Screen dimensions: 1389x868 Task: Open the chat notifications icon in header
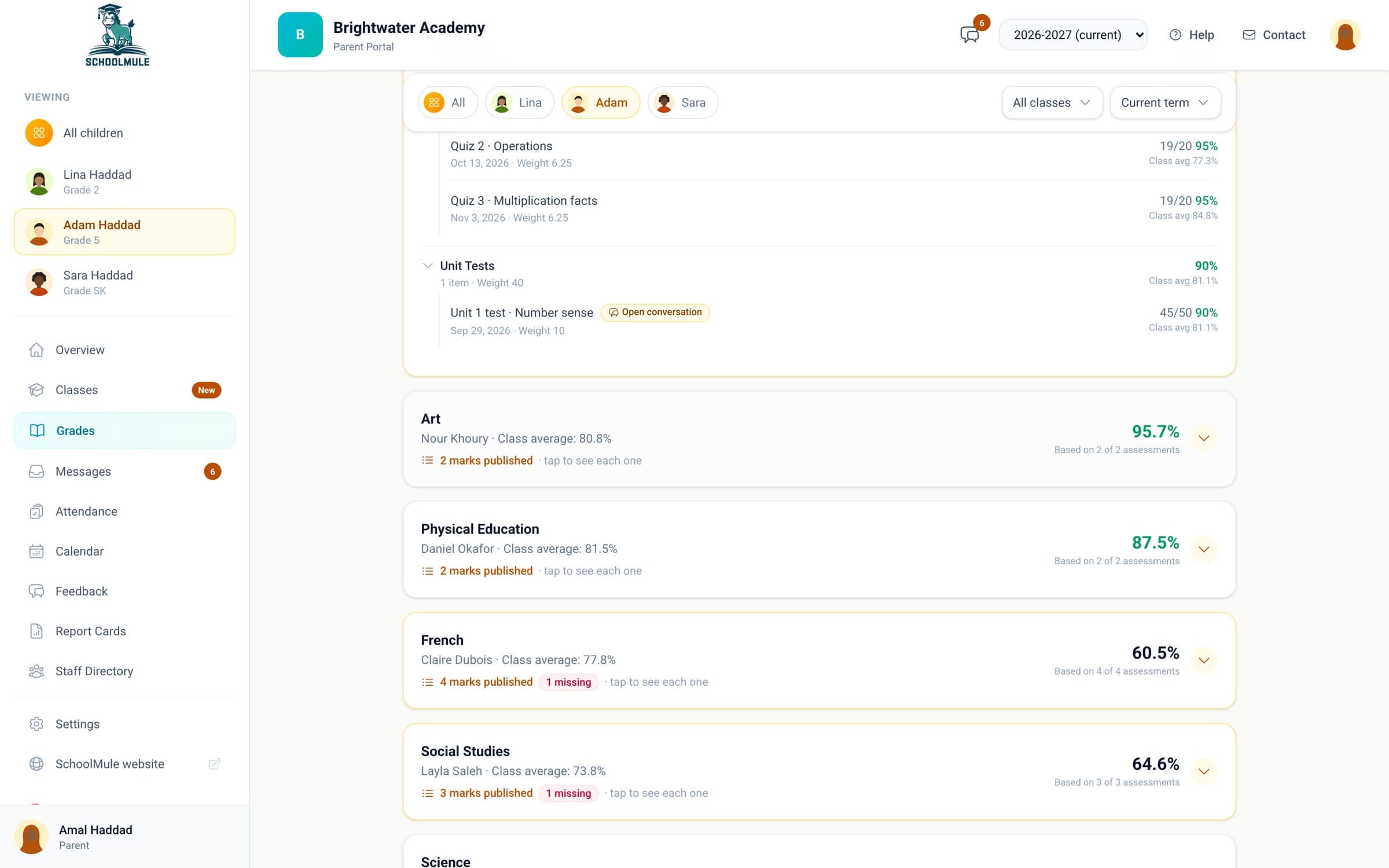pyautogui.click(x=969, y=35)
